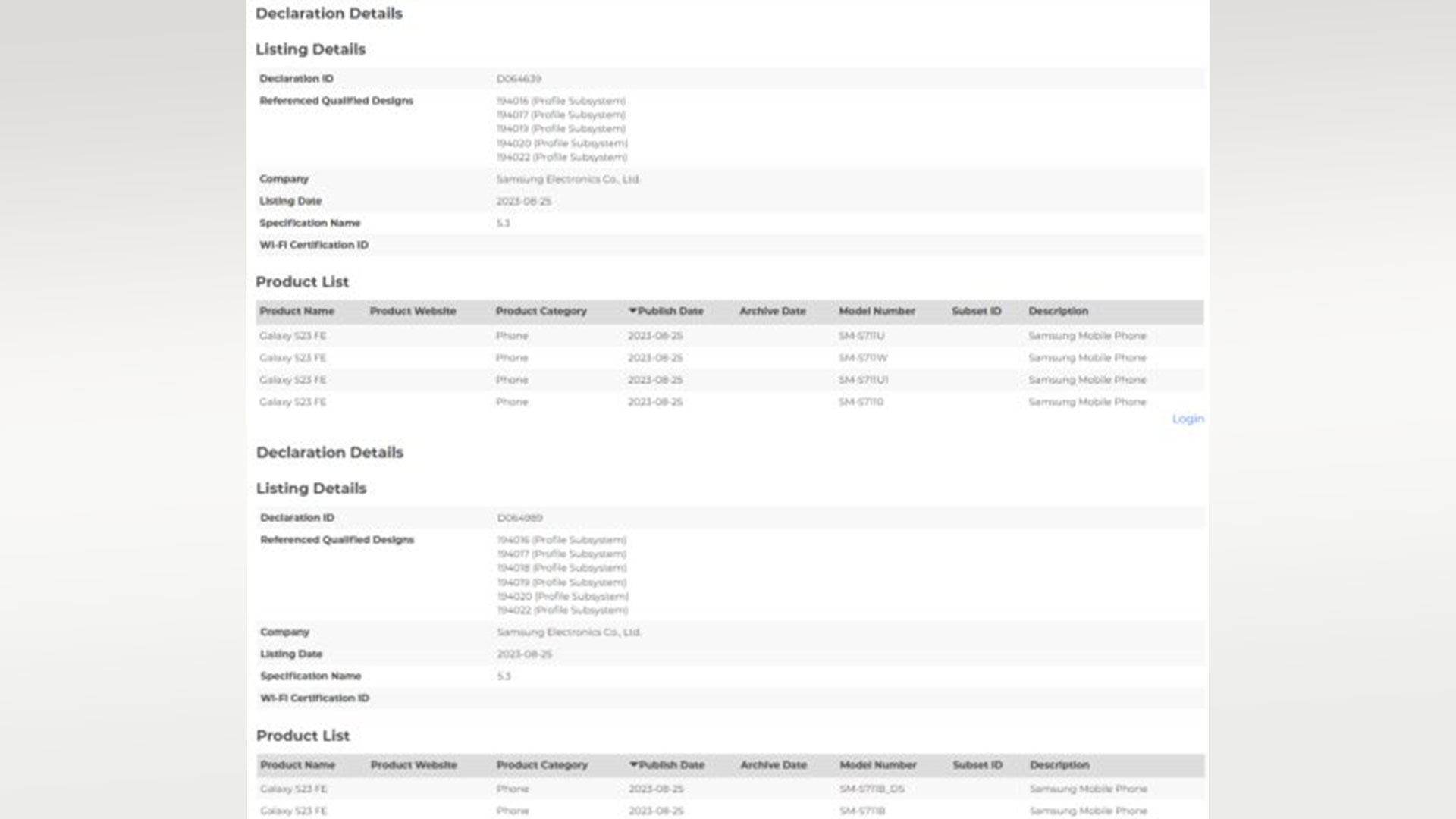Image resolution: width=1456 pixels, height=819 pixels.
Task: Click Description header in the D064639 product list
Action: [1058, 311]
